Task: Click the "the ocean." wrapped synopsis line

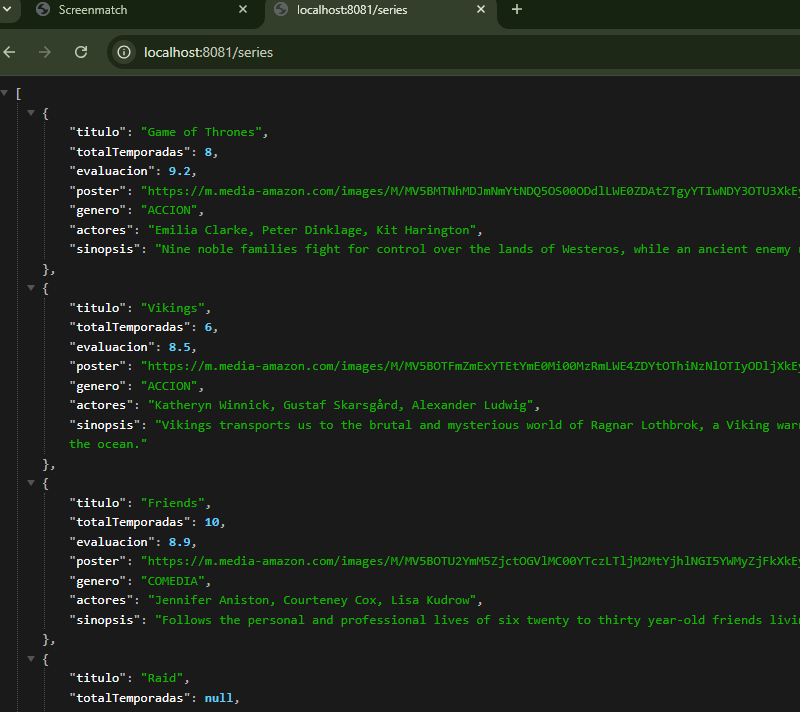Action: [x=108, y=444]
